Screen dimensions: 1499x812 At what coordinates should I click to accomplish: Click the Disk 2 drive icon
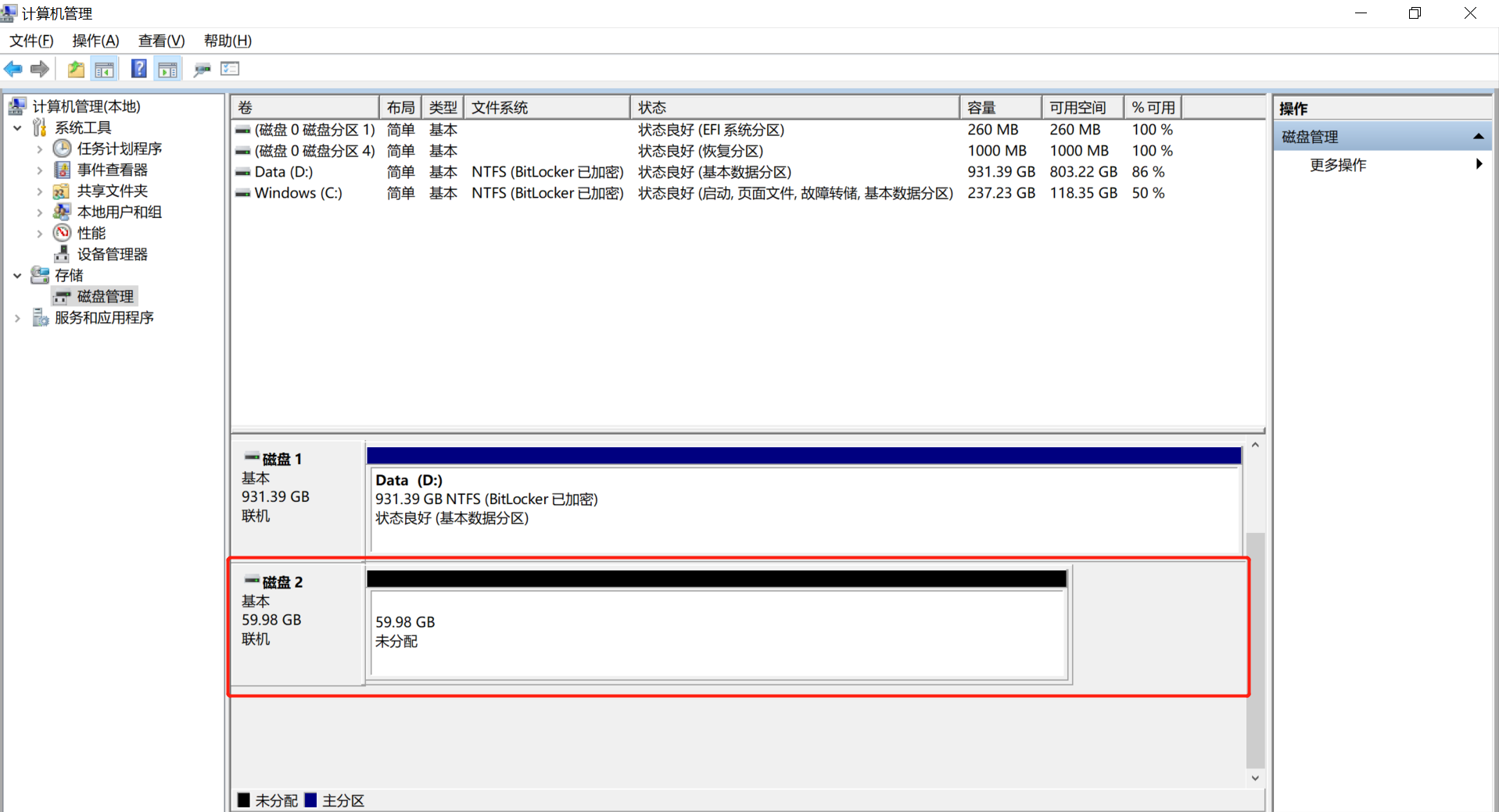pos(252,581)
